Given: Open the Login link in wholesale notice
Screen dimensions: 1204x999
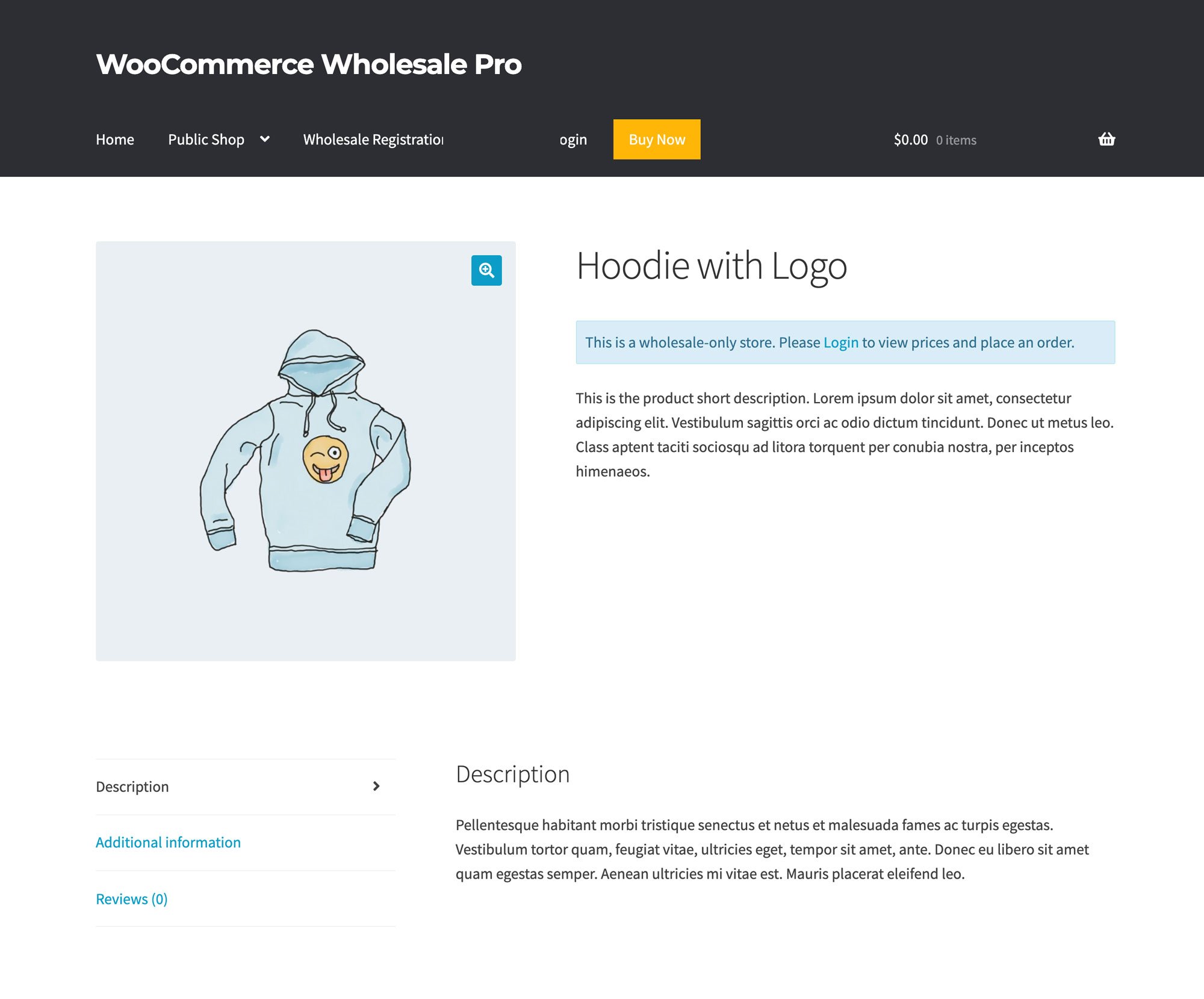Looking at the screenshot, I should (x=840, y=342).
